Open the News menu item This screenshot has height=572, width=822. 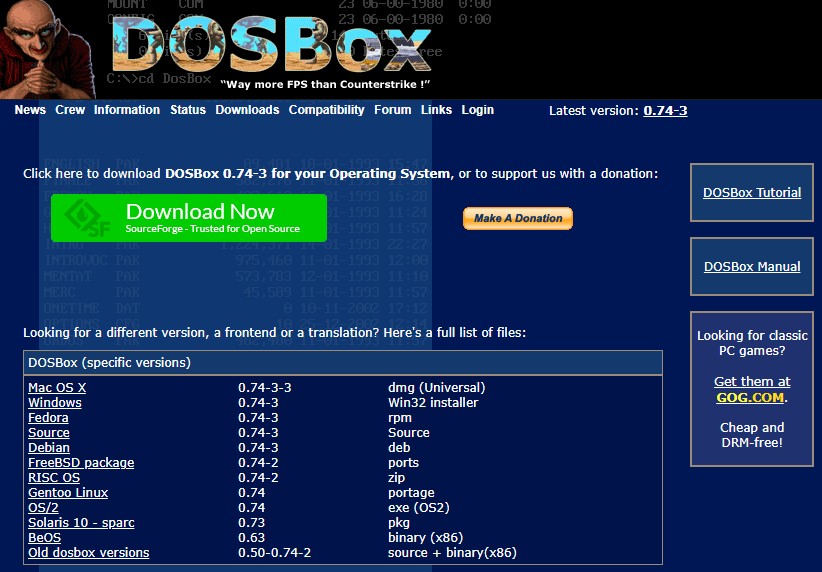30,110
